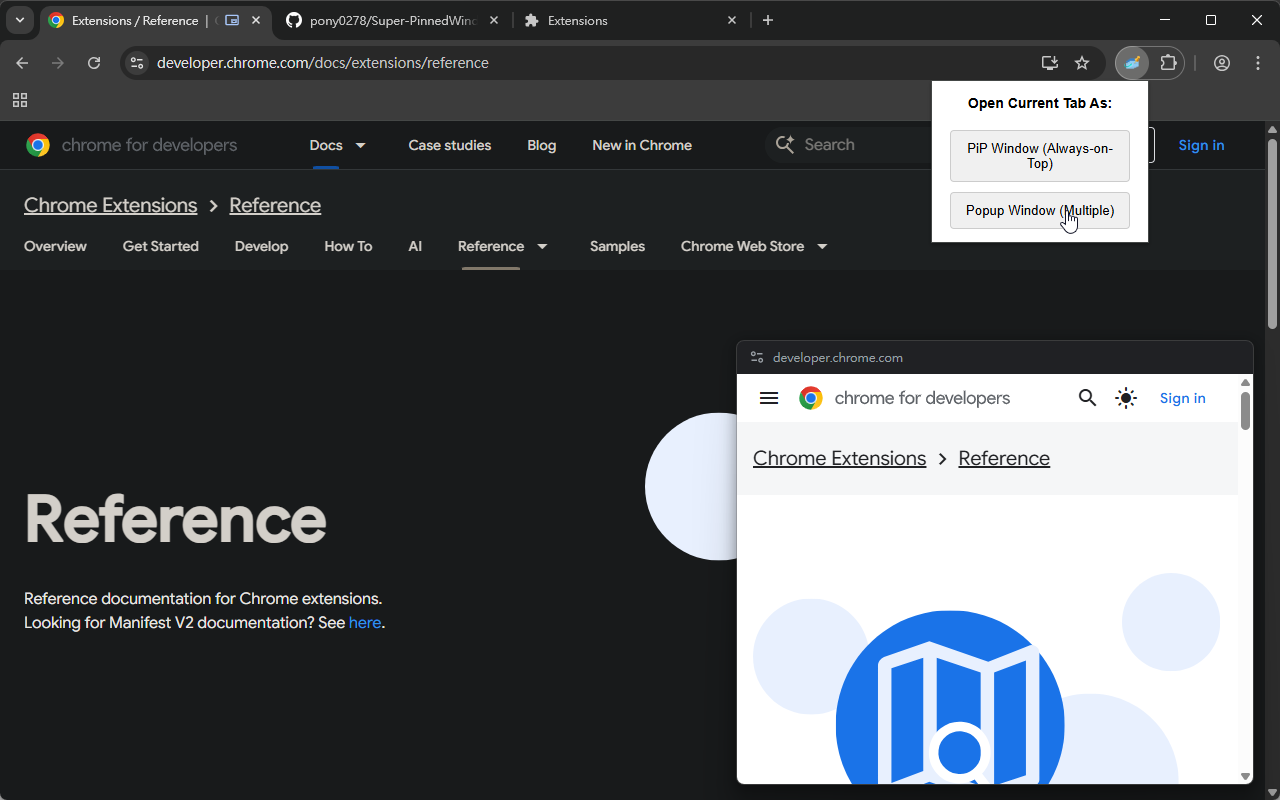Click Reference breadcrumb link on main page
1280x800 pixels.
[x=275, y=205]
